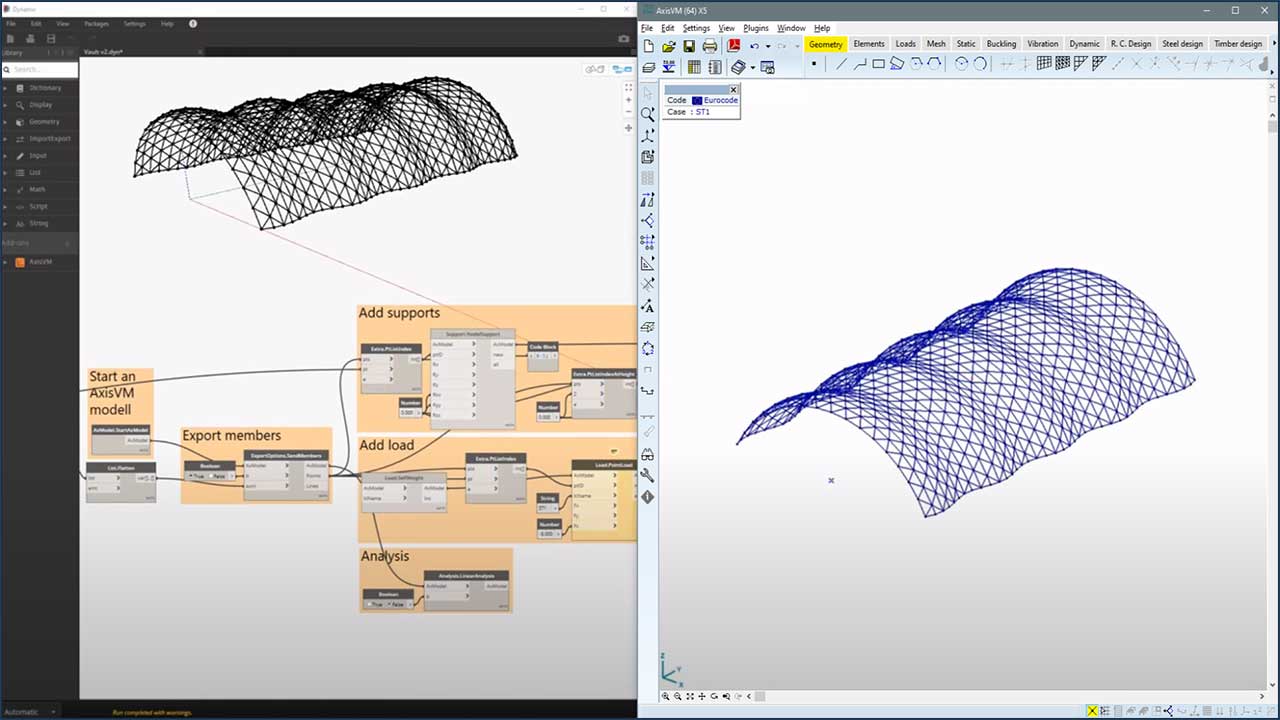The height and width of the screenshot is (720, 1280).
Task: Open the Steel design tab in AxisVM
Action: (1182, 44)
